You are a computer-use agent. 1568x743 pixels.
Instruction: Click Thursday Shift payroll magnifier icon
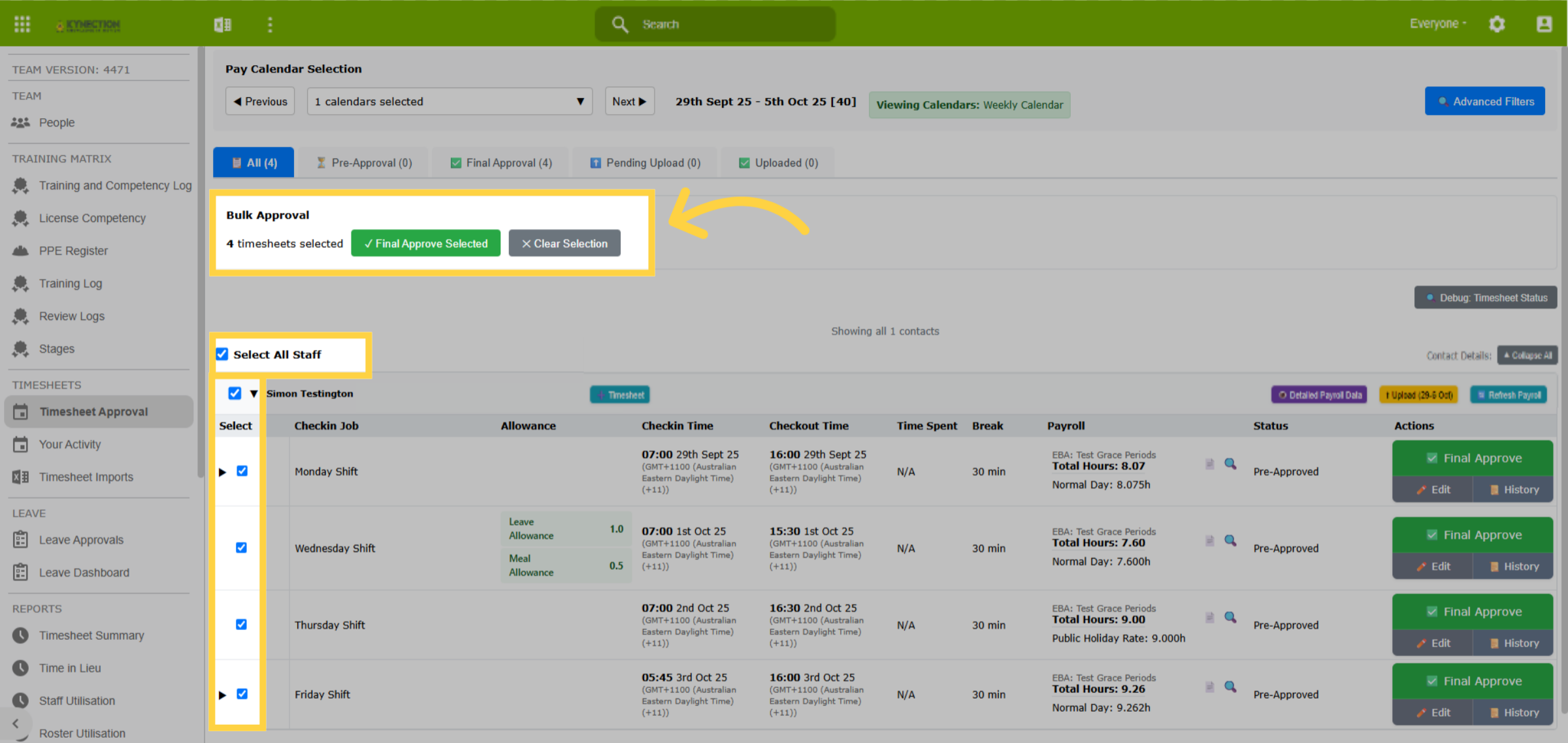click(x=1230, y=617)
